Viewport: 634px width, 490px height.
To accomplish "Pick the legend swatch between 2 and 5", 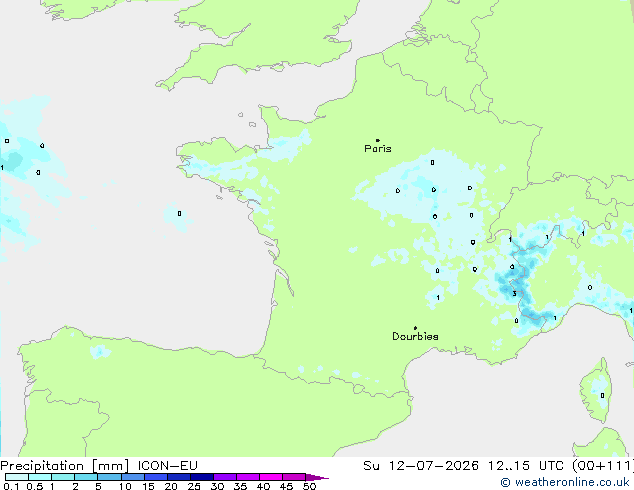I will [x=86, y=477].
